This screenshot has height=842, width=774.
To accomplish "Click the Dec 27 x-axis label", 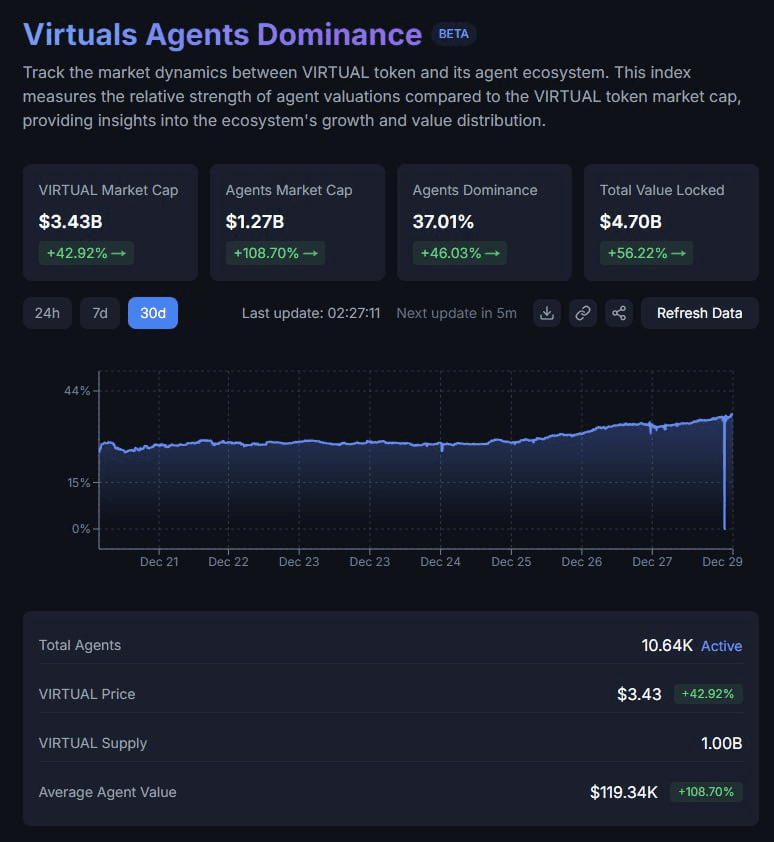I will click(x=652, y=562).
